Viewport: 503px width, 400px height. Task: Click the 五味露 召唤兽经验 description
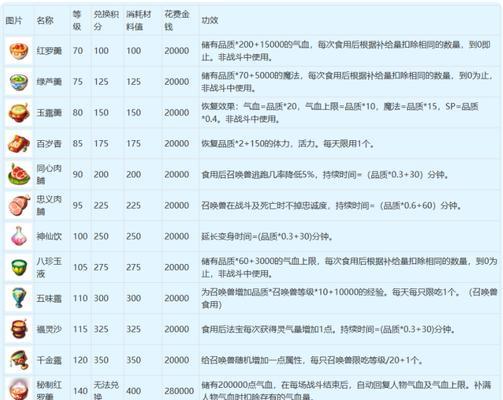(x=349, y=298)
